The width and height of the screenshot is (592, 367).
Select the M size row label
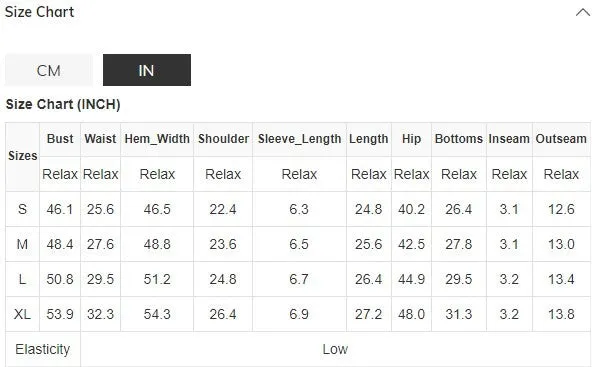click(x=22, y=244)
